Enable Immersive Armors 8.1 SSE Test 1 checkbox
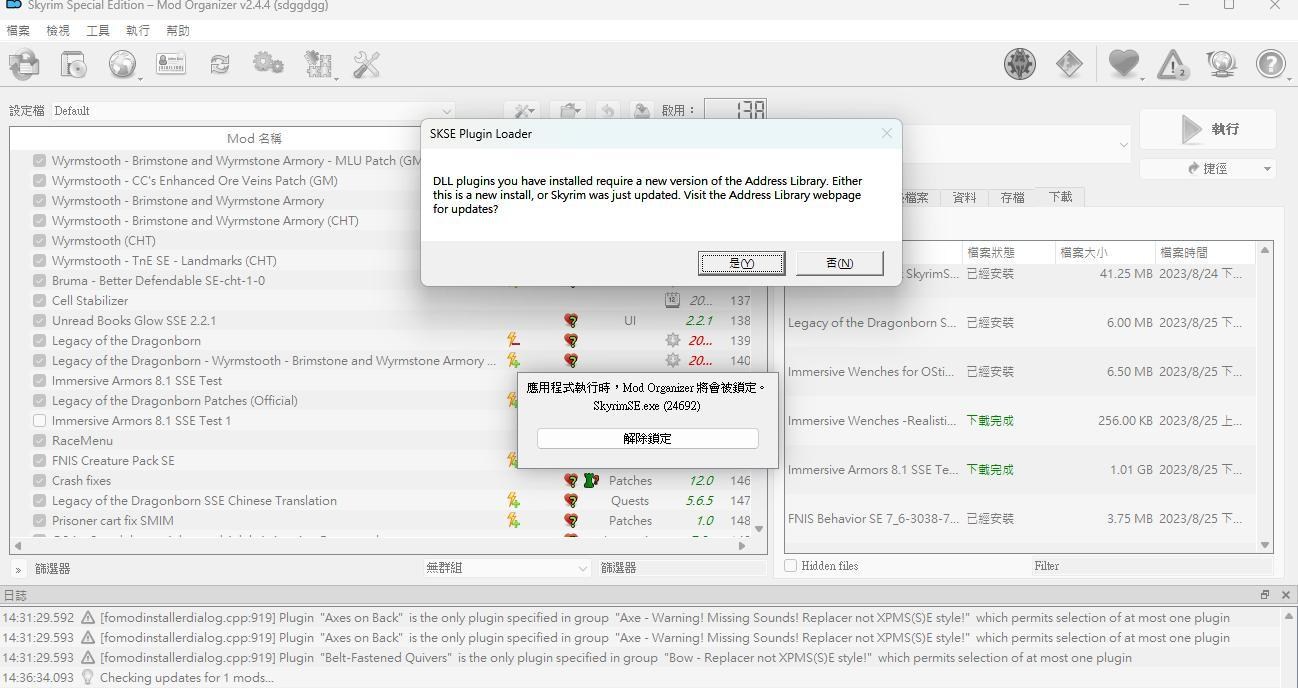This screenshot has width=1298, height=688. pos(40,420)
